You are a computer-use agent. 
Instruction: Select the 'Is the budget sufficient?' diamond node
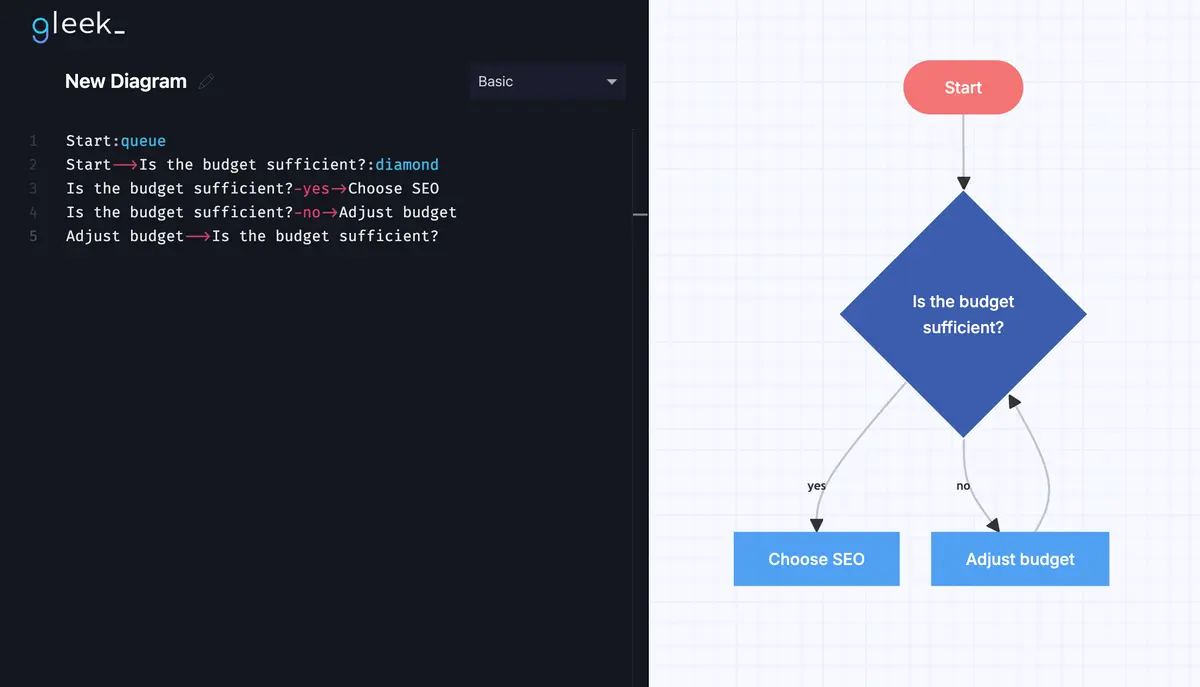coord(963,314)
